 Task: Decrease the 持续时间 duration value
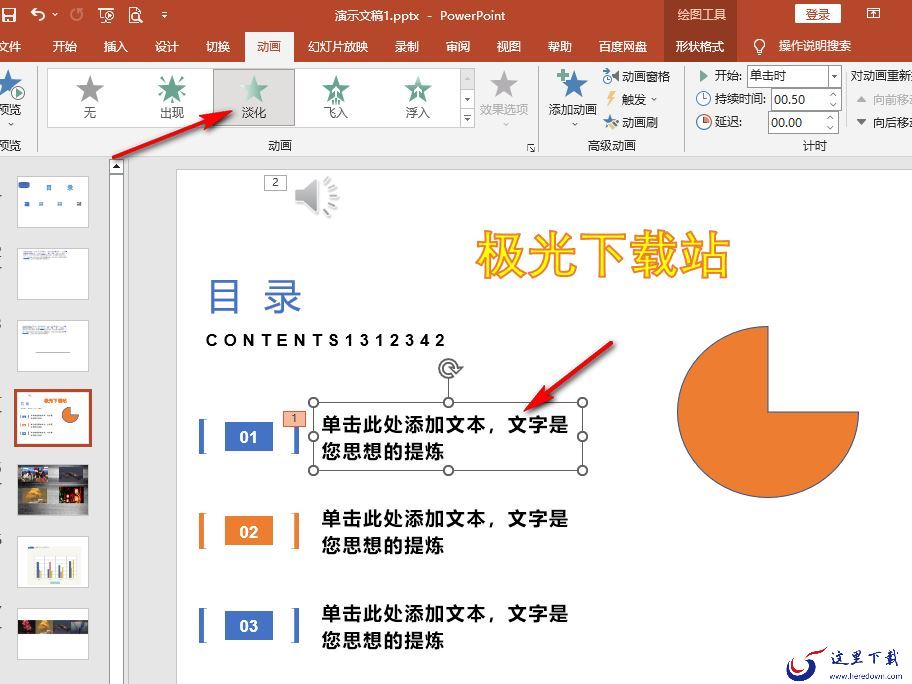pos(833,105)
